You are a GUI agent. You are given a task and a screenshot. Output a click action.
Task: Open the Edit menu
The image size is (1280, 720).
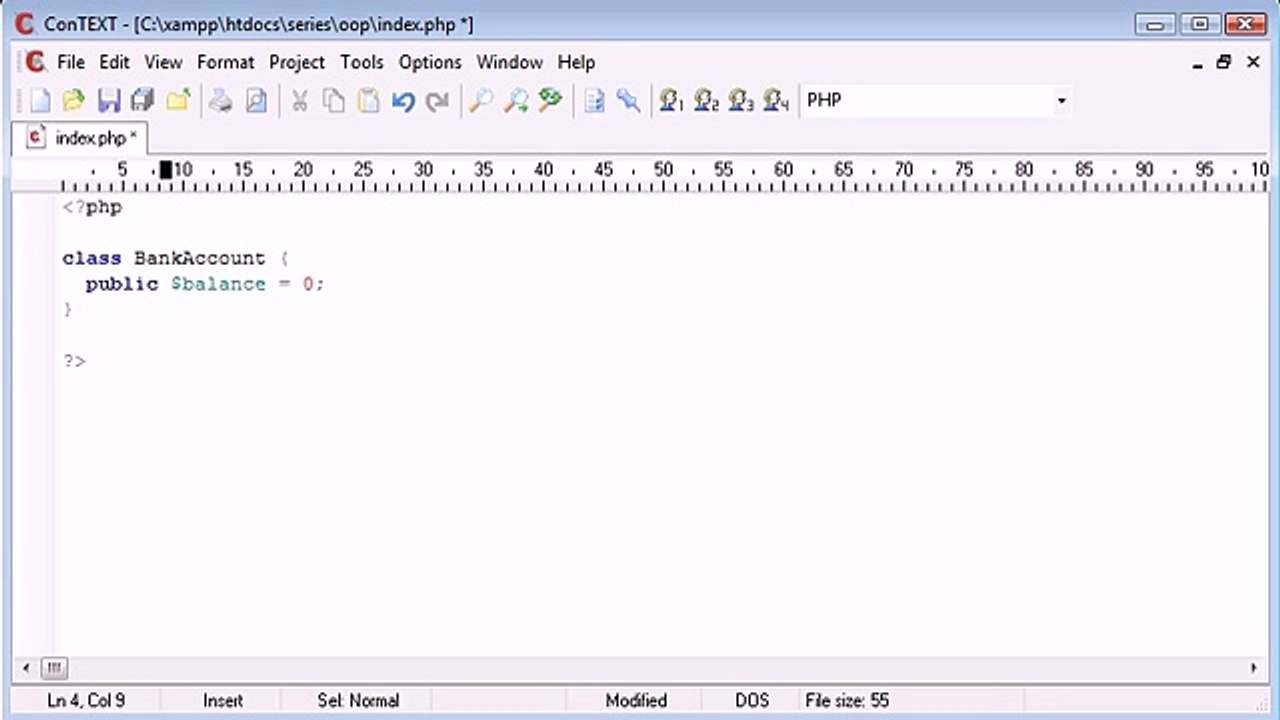pyautogui.click(x=114, y=62)
